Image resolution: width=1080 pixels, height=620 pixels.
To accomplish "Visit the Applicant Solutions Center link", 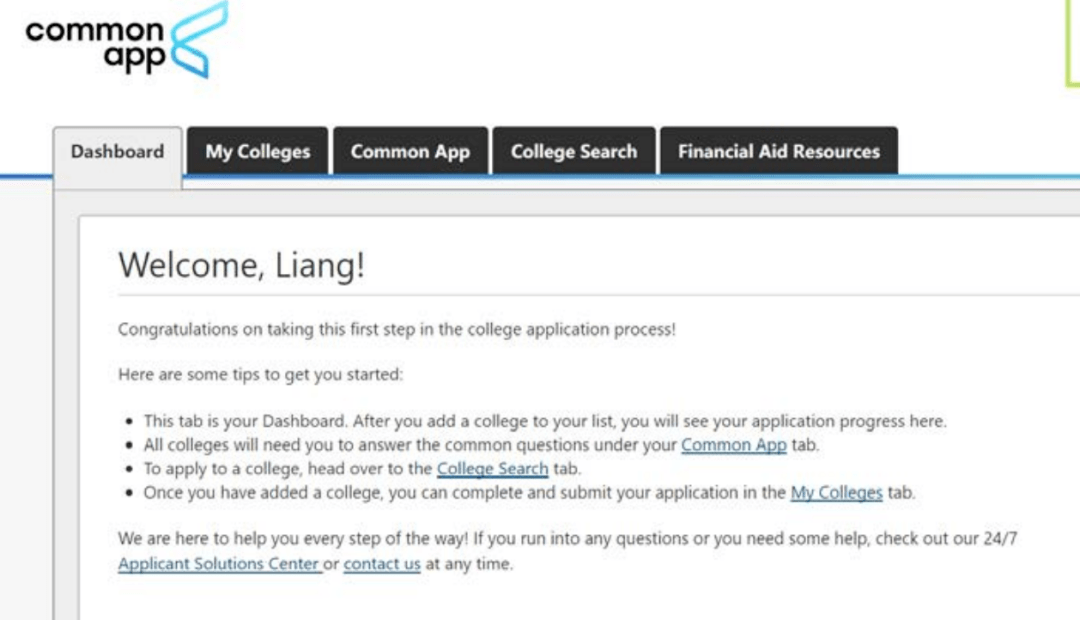I will point(219,564).
